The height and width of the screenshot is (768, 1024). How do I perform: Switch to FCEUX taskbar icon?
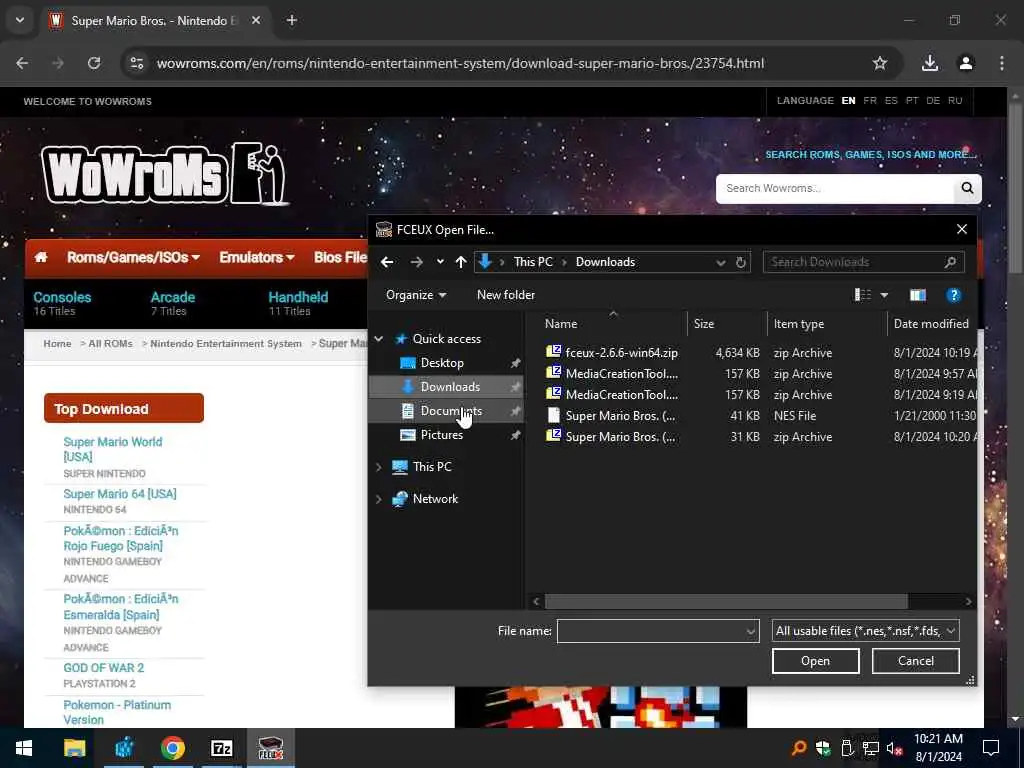click(x=271, y=748)
